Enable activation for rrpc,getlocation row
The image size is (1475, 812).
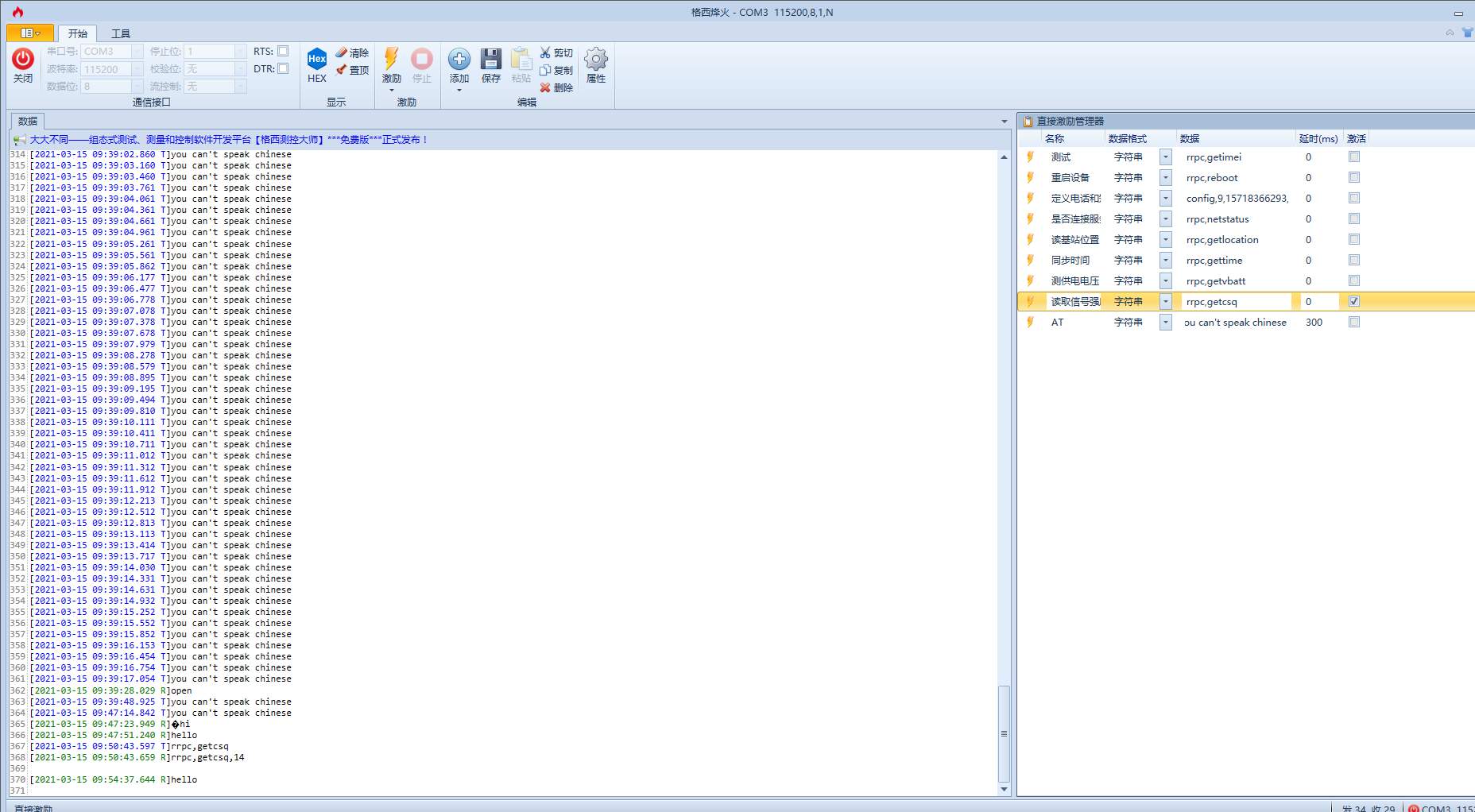pyautogui.click(x=1354, y=240)
